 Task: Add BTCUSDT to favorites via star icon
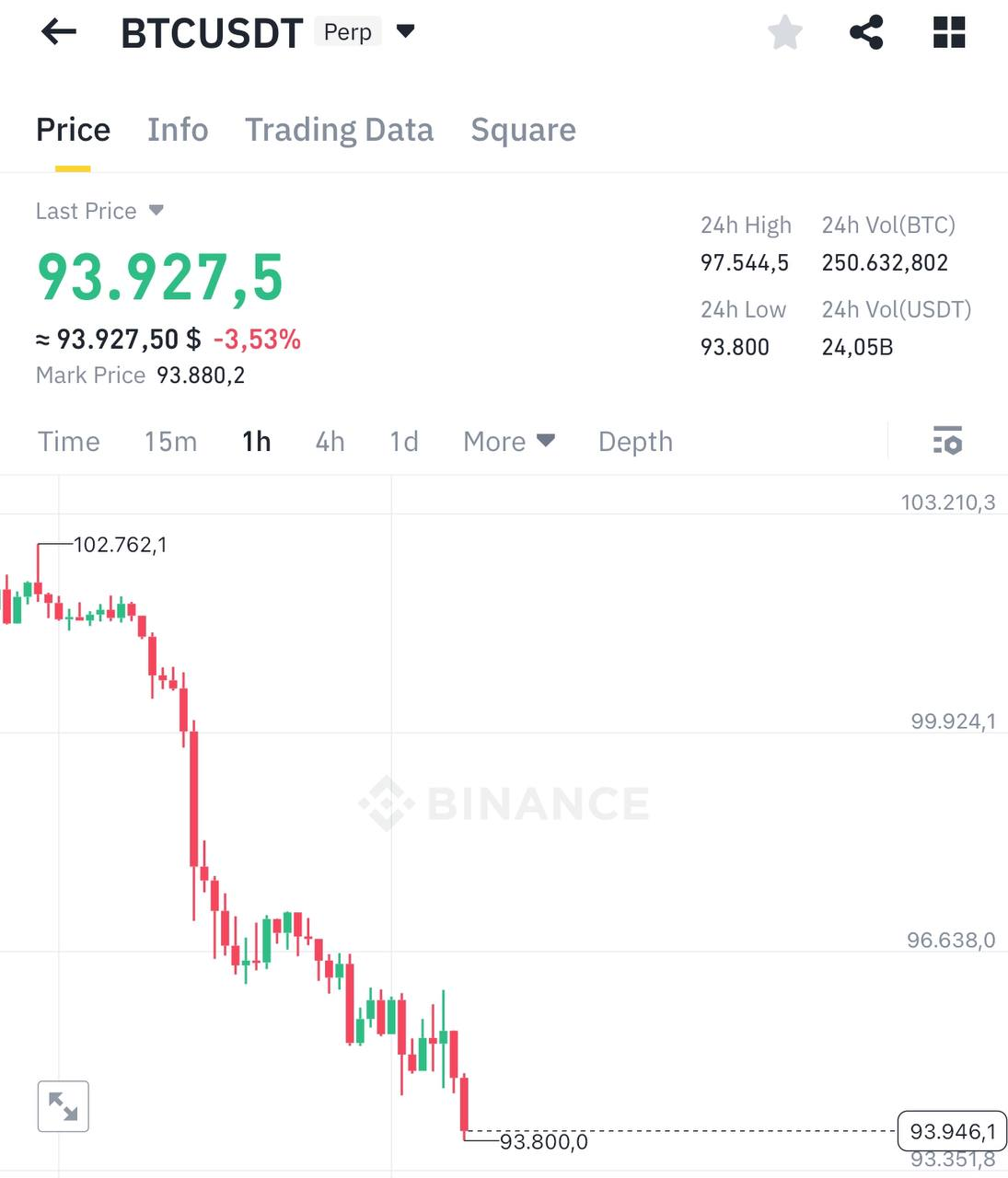785,32
